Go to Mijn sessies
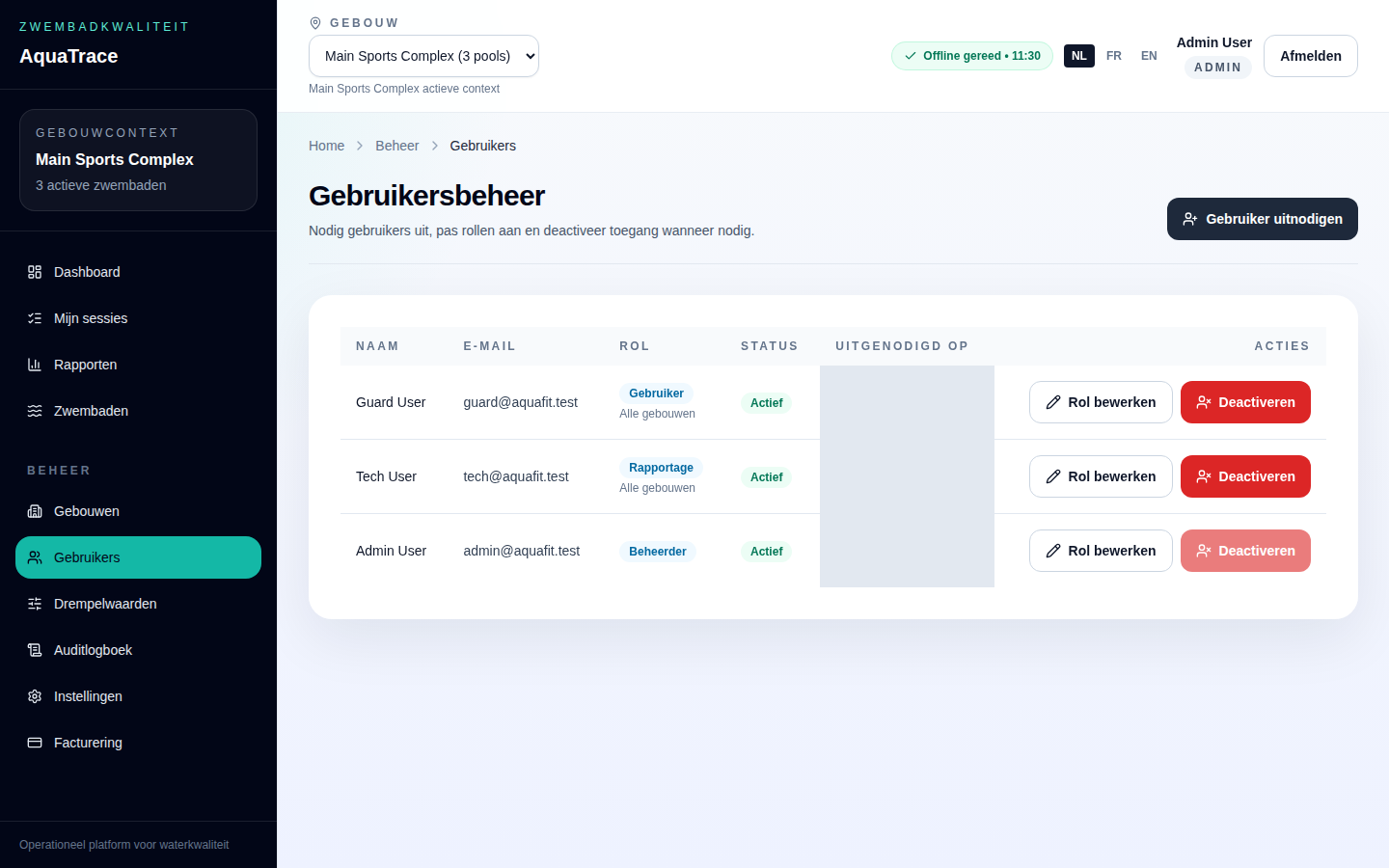Viewport: 1389px width, 868px height. coord(138,318)
